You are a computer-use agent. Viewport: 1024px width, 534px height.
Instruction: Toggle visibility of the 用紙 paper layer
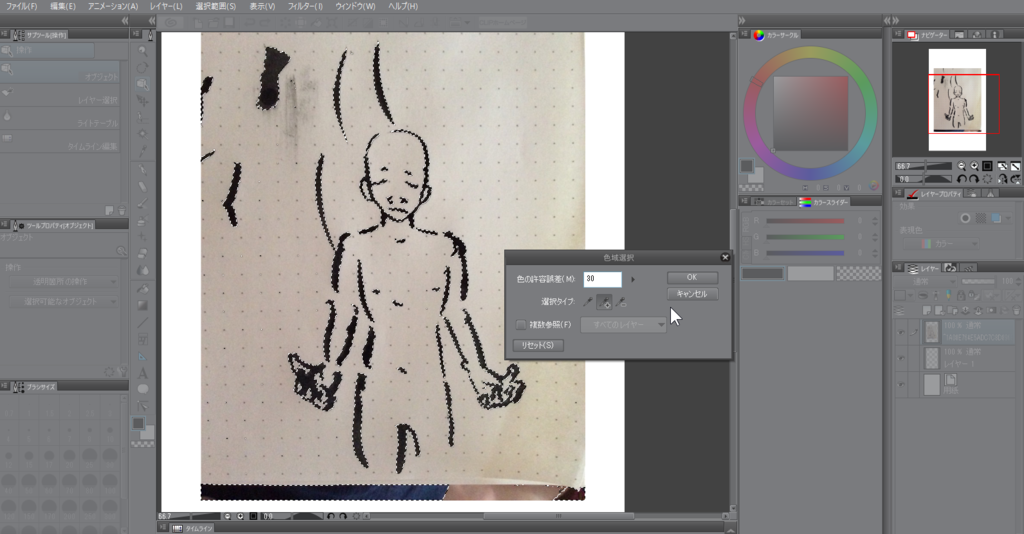pyautogui.click(x=901, y=384)
